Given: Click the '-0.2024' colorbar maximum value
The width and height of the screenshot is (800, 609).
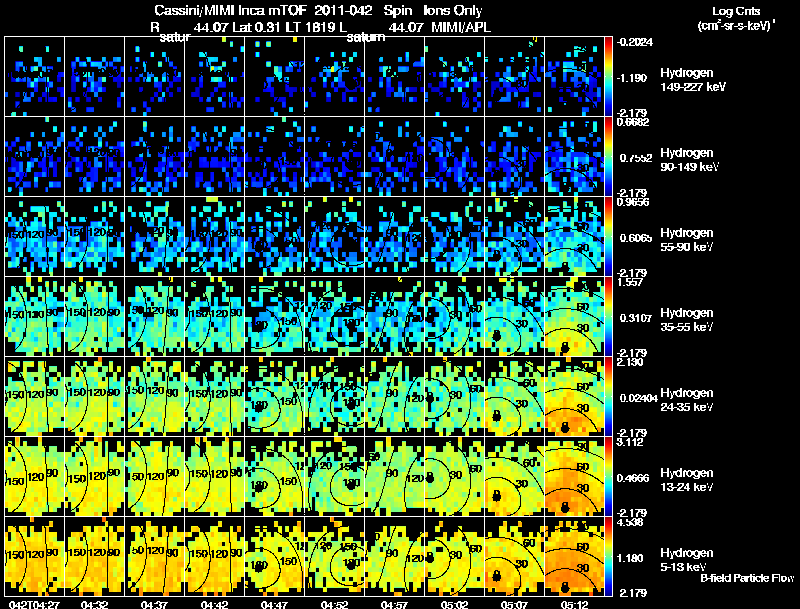Looking at the screenshot, I should pyautogui.click(x=634, y=42).
